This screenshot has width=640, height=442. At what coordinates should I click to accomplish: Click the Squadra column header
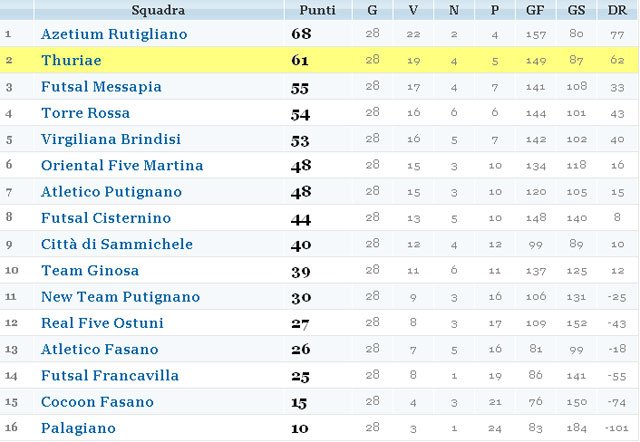158,10
